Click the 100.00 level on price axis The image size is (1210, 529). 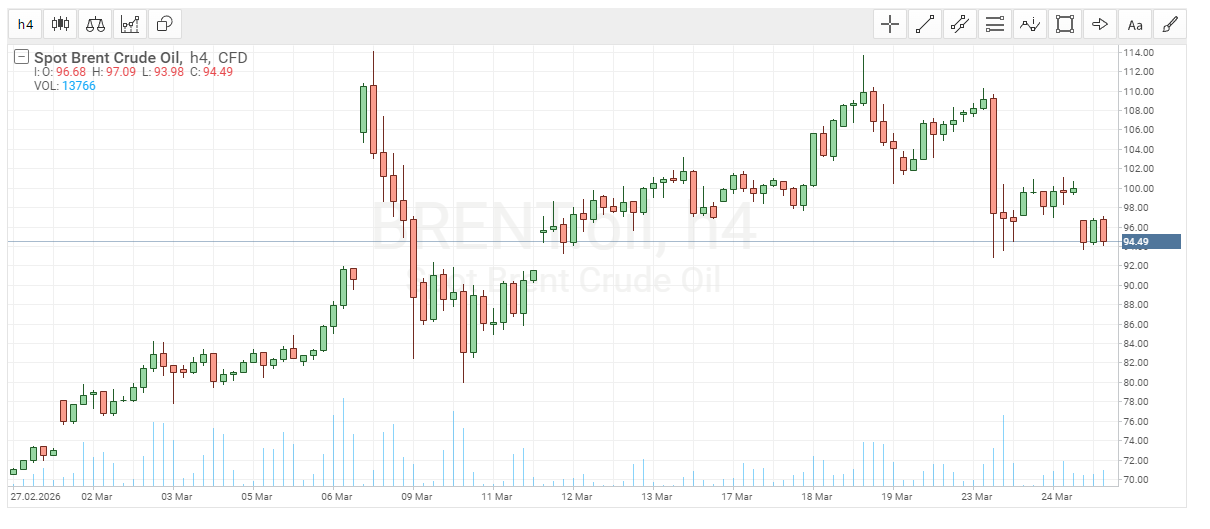[1138, 188]
